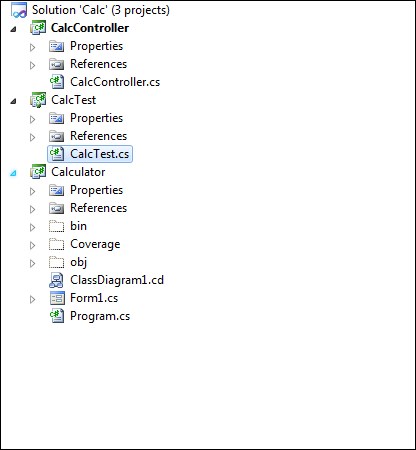Collapse the Calculator project node
The image size is (416, 450).
[13, 173]
